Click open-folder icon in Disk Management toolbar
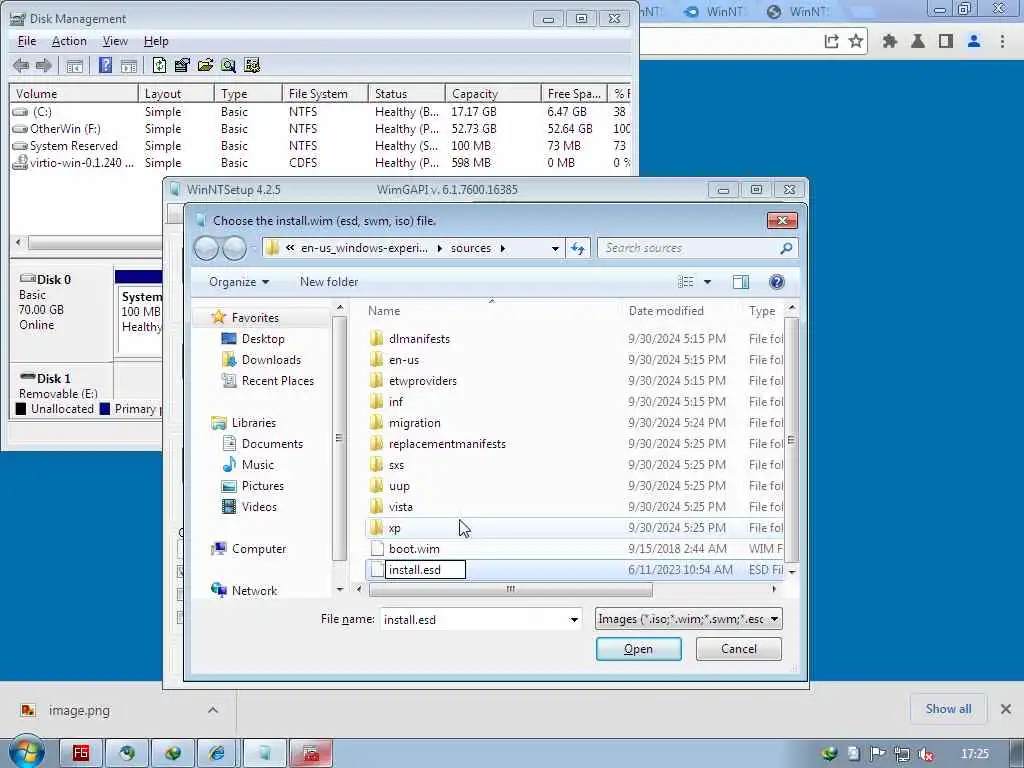Image resolution: width=1024 pixels, height=768 pixels. point(205,65)
